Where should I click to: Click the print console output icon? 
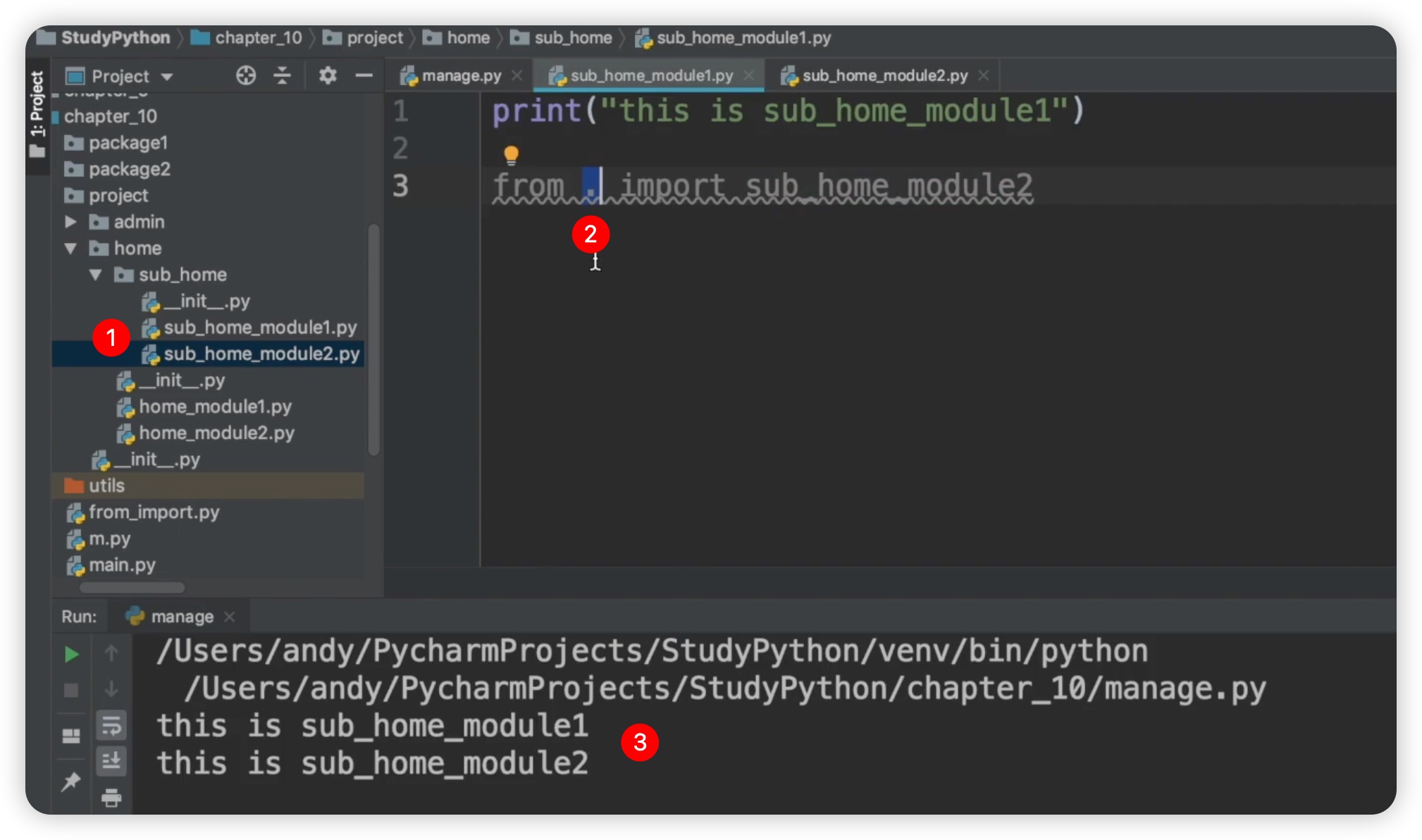point(111,798)
